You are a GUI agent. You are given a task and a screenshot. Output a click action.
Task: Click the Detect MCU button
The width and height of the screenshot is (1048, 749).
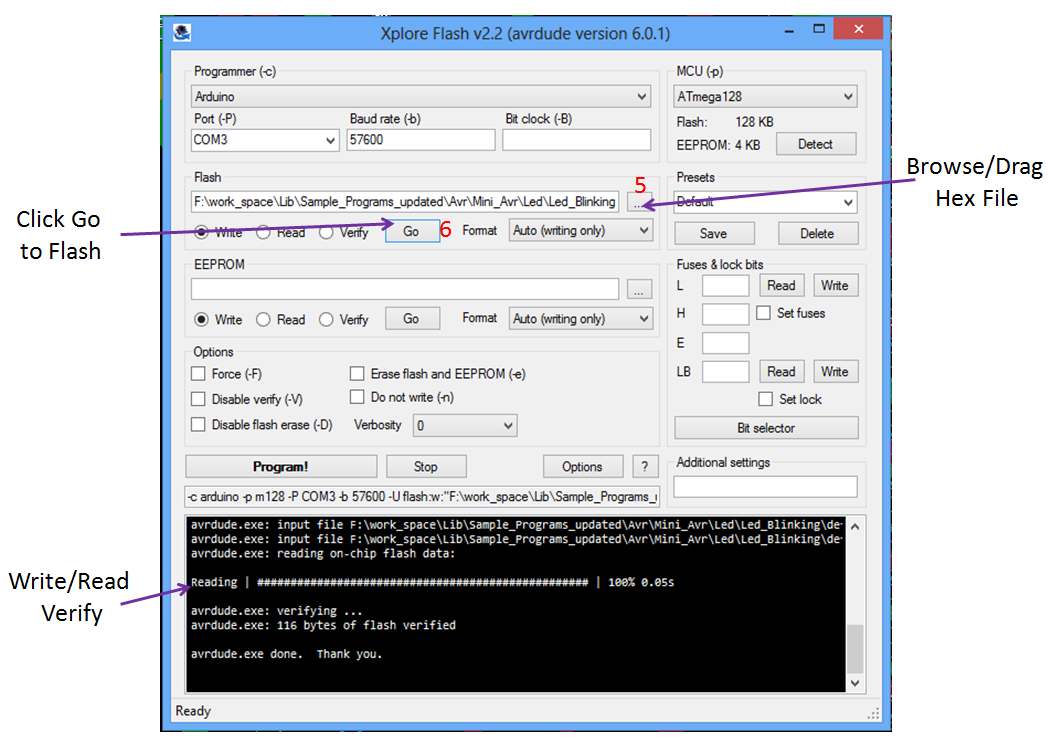[x=815, y=144]
